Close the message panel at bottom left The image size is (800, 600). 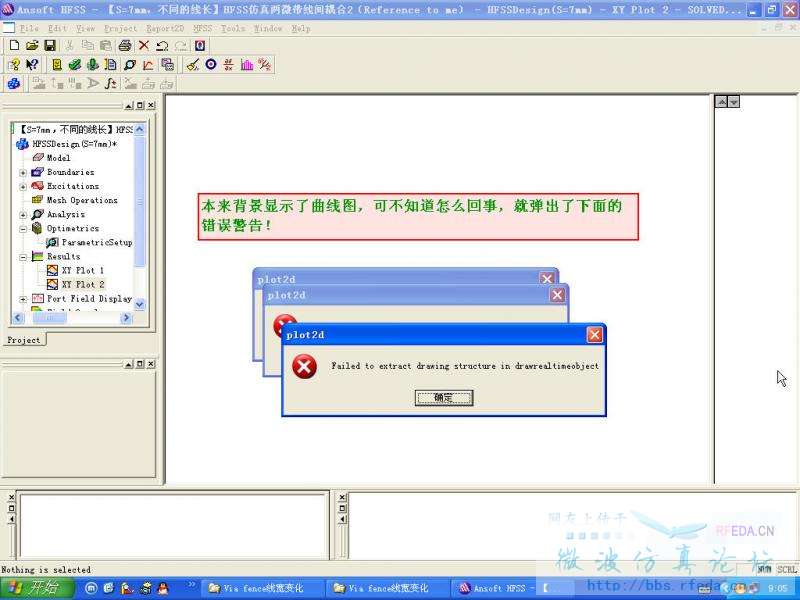12,497
